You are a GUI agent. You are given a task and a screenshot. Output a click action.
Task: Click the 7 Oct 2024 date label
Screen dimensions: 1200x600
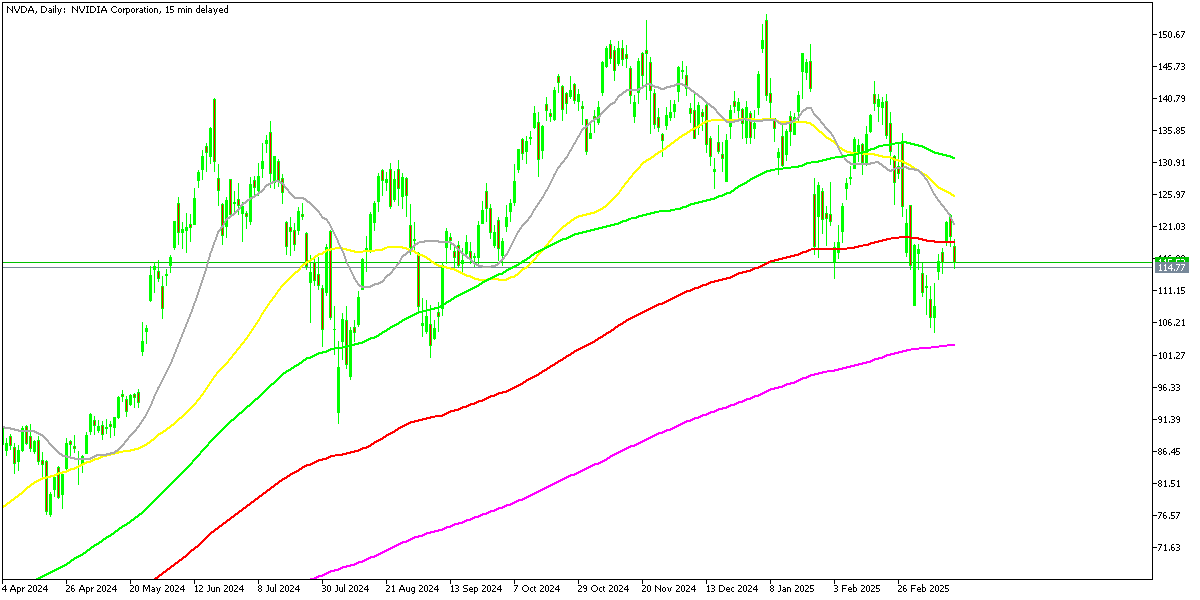(x=538, y=589)
